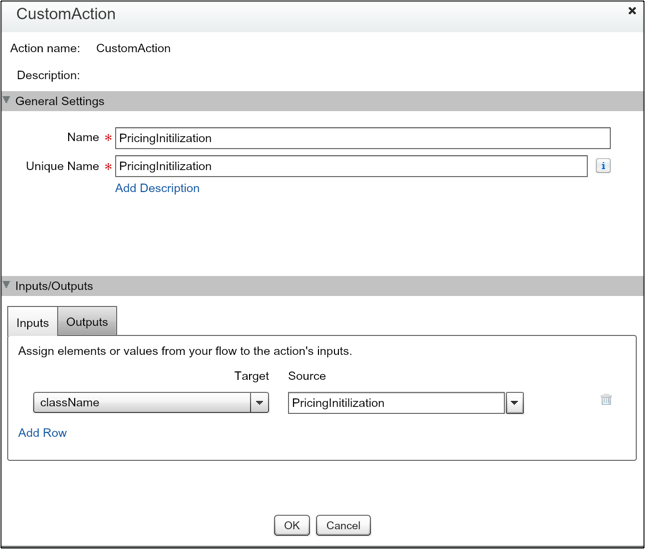
Task: Click the Unique Name info icon
Action: (x=603, y=166)
